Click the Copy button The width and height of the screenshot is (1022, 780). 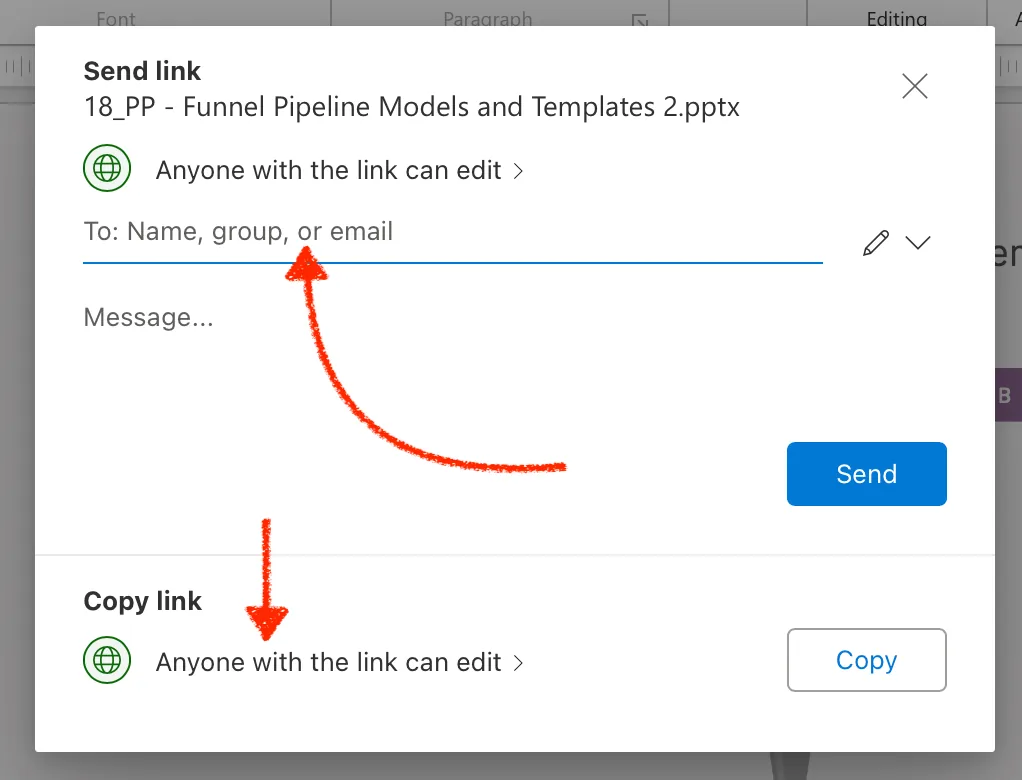(x=866, y=660)
